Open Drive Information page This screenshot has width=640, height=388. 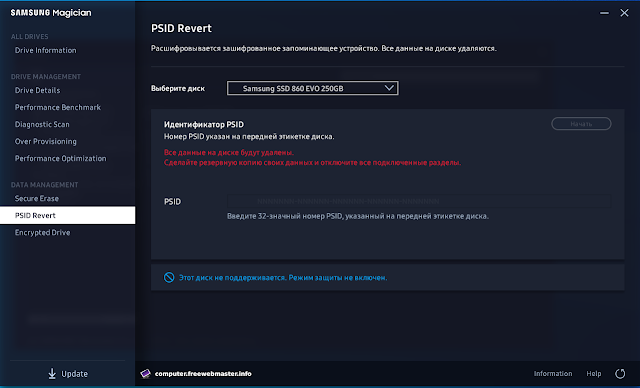point(45,50)
